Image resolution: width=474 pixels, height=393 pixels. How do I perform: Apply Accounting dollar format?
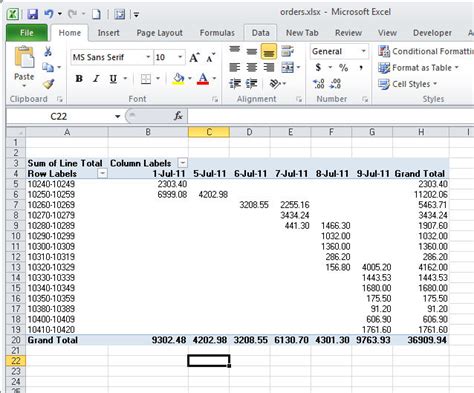(x=318, y=68)
